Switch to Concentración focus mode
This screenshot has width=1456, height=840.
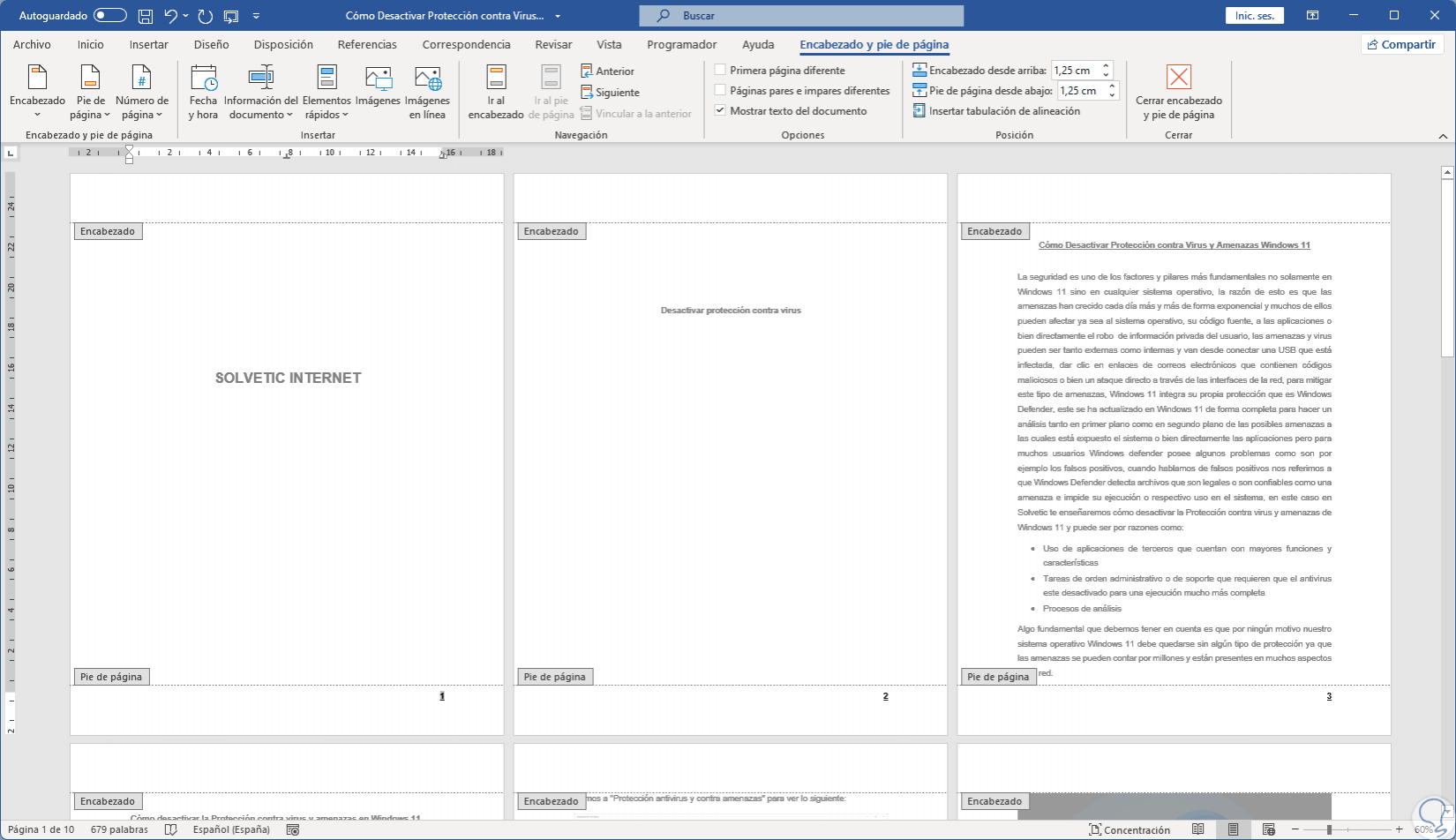pyautogui.click(x=1130, y=829)
